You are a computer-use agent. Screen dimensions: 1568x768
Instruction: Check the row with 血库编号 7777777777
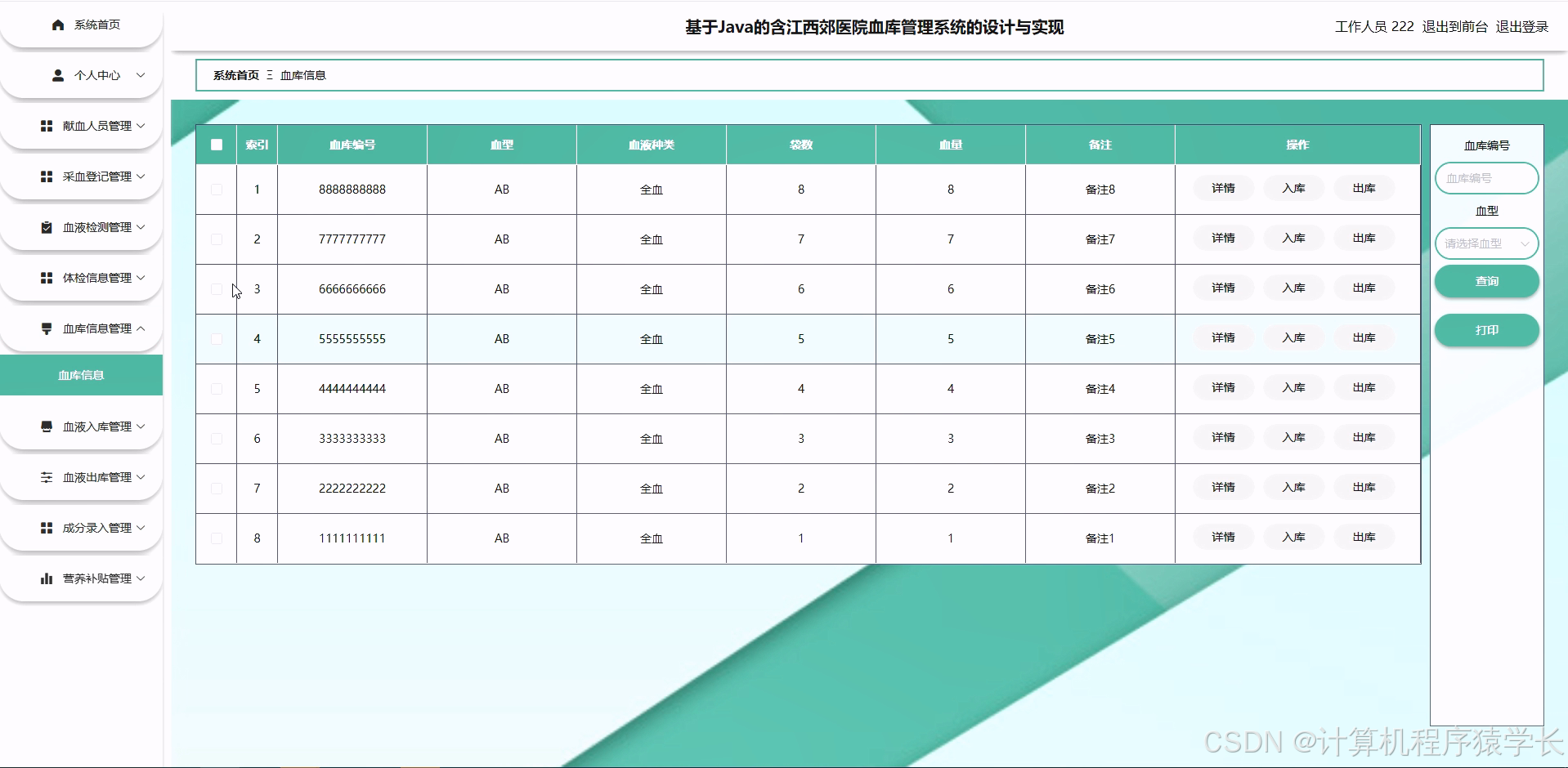click(217, 239)
